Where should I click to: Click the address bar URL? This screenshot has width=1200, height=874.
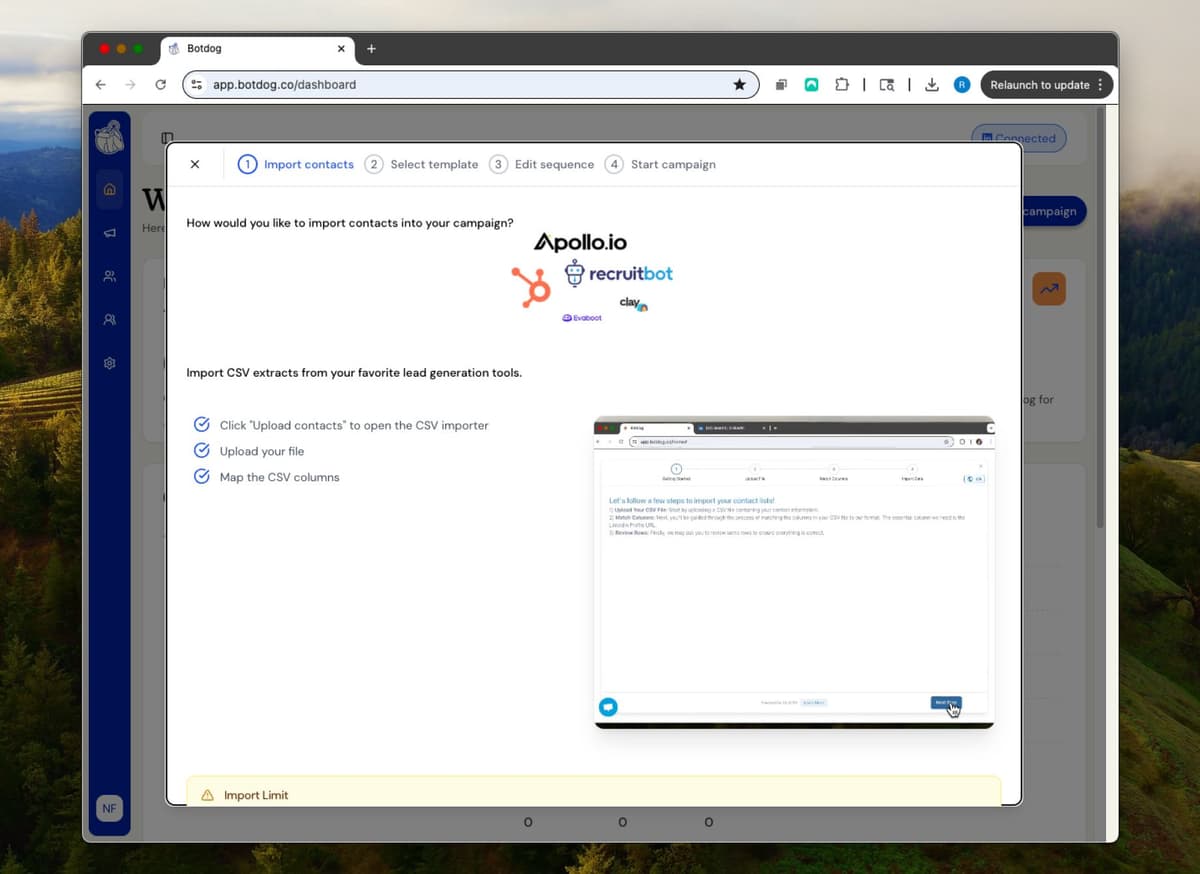coord(285,85)
